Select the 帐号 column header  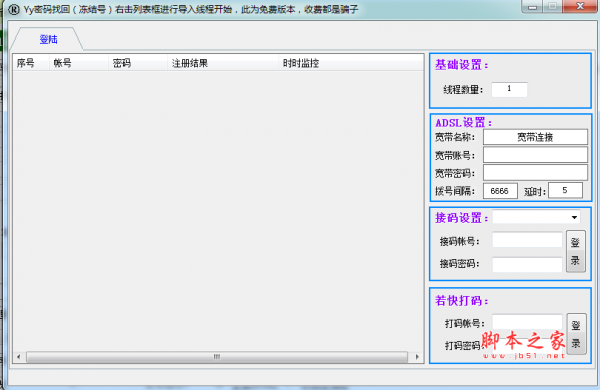(x=79, y=63)
